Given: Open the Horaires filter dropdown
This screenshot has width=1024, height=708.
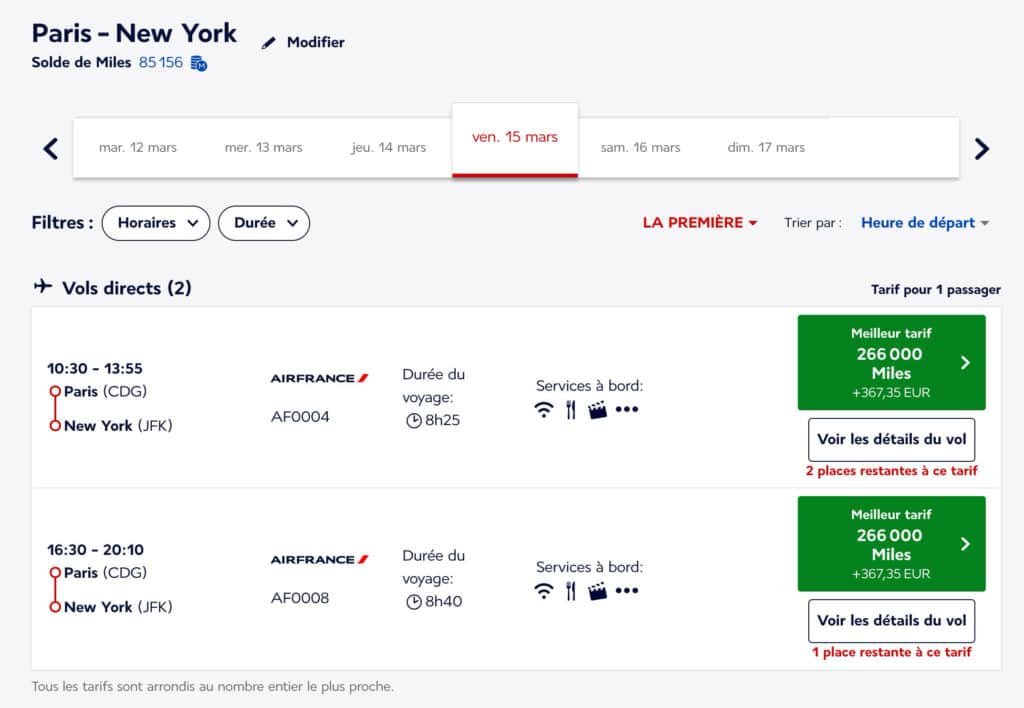Looking at the screenshot, I should click(156, 223).
